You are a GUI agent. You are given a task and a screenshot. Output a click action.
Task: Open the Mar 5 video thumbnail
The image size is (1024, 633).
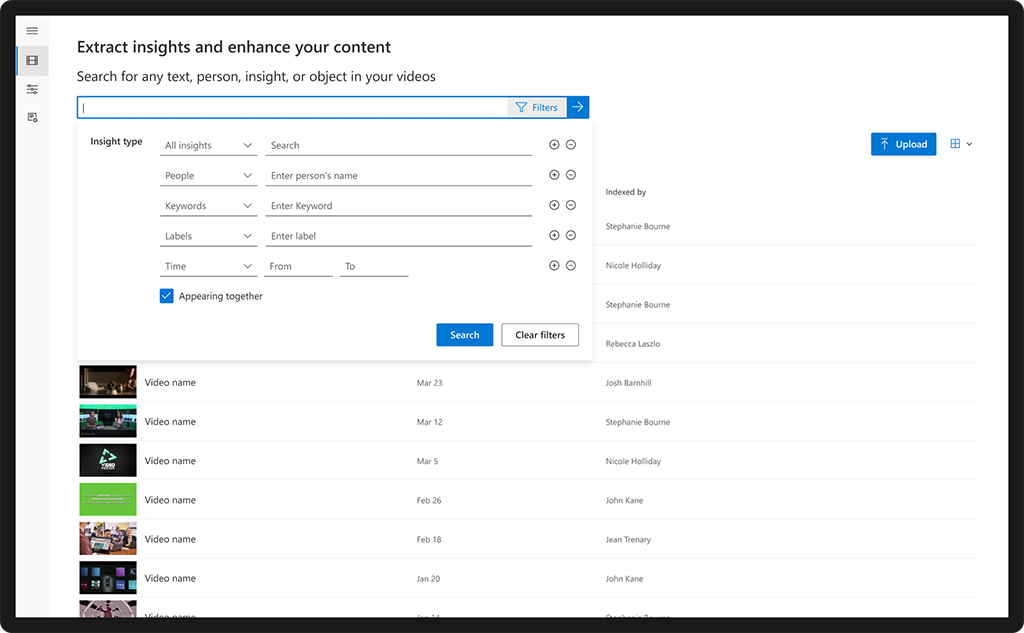107,460
